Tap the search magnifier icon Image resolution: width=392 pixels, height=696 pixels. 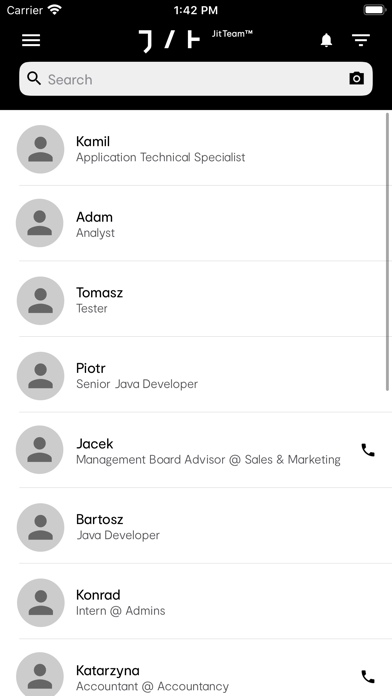(x=34, y=79)
